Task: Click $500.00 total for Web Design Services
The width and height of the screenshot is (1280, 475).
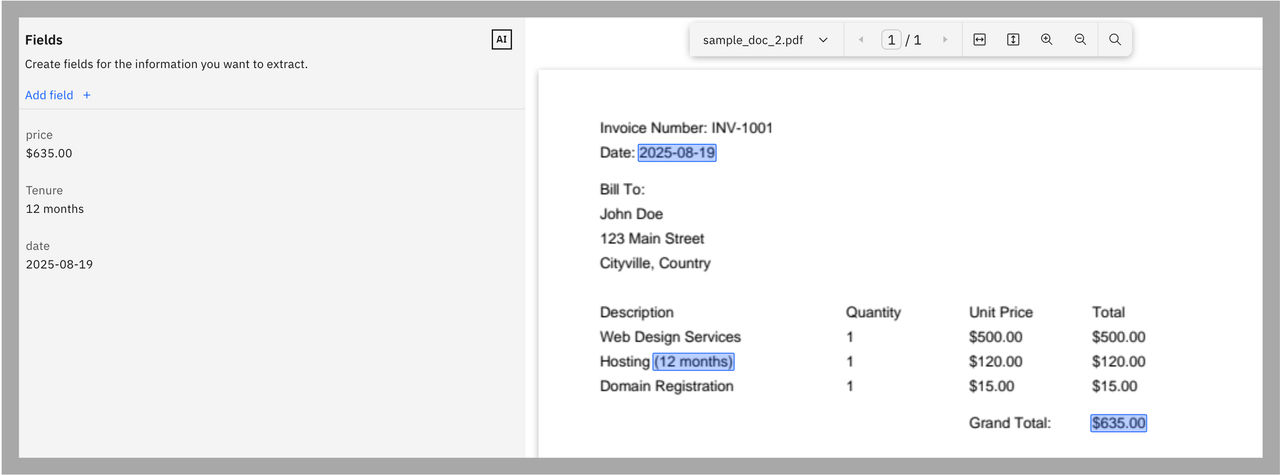Action: [x=1119, y=337]
